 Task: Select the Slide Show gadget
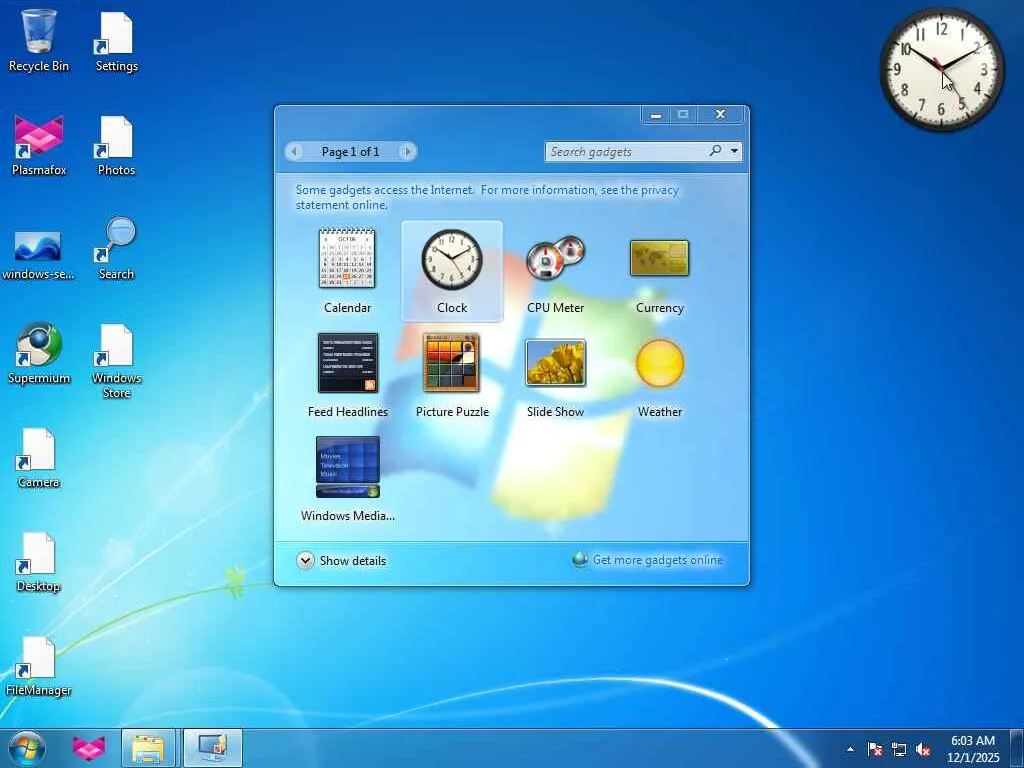pos(556,375)
